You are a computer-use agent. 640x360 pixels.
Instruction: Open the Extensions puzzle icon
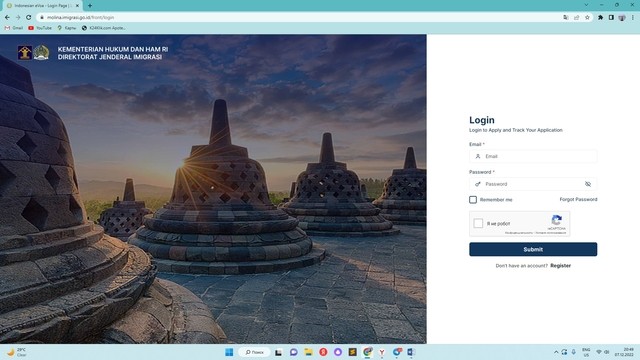click(600, 18)
